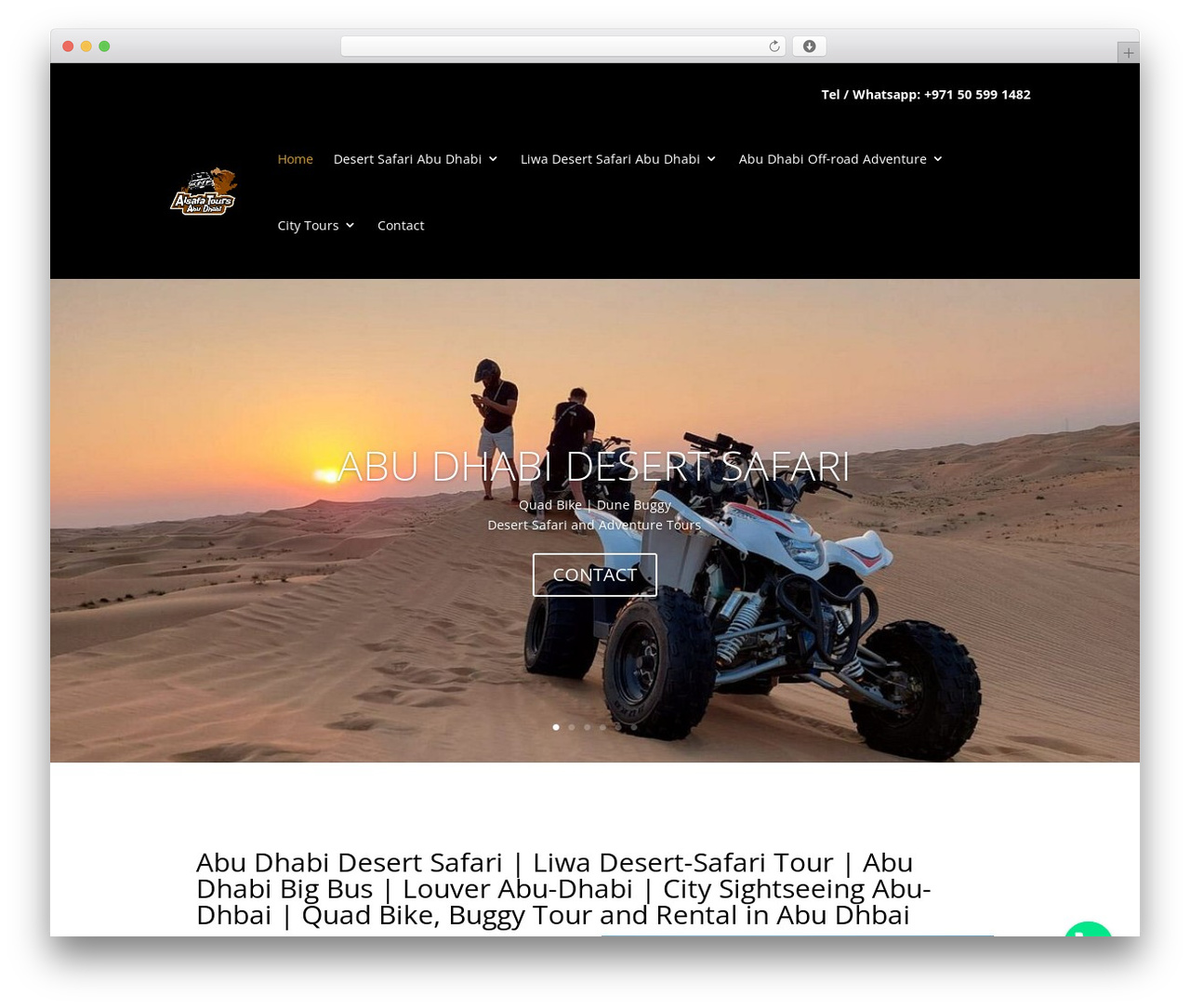Image resolution: width=1190 pixels, height=1008 pixels.
Task: Close the browser window with red button
Action: coord(68,46)
